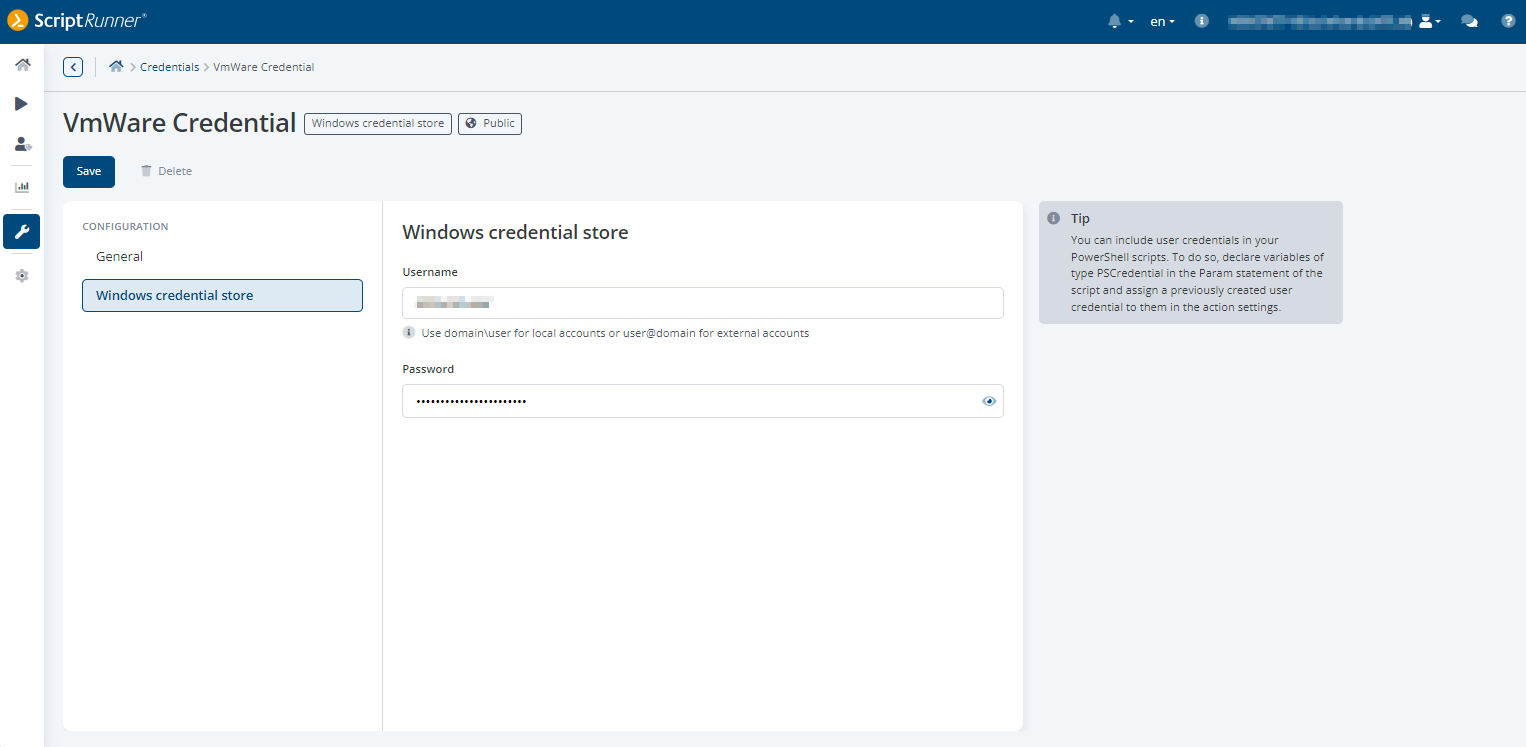
Task: Open the Run actions play icon in sidebar
Action: pos(22,104)
